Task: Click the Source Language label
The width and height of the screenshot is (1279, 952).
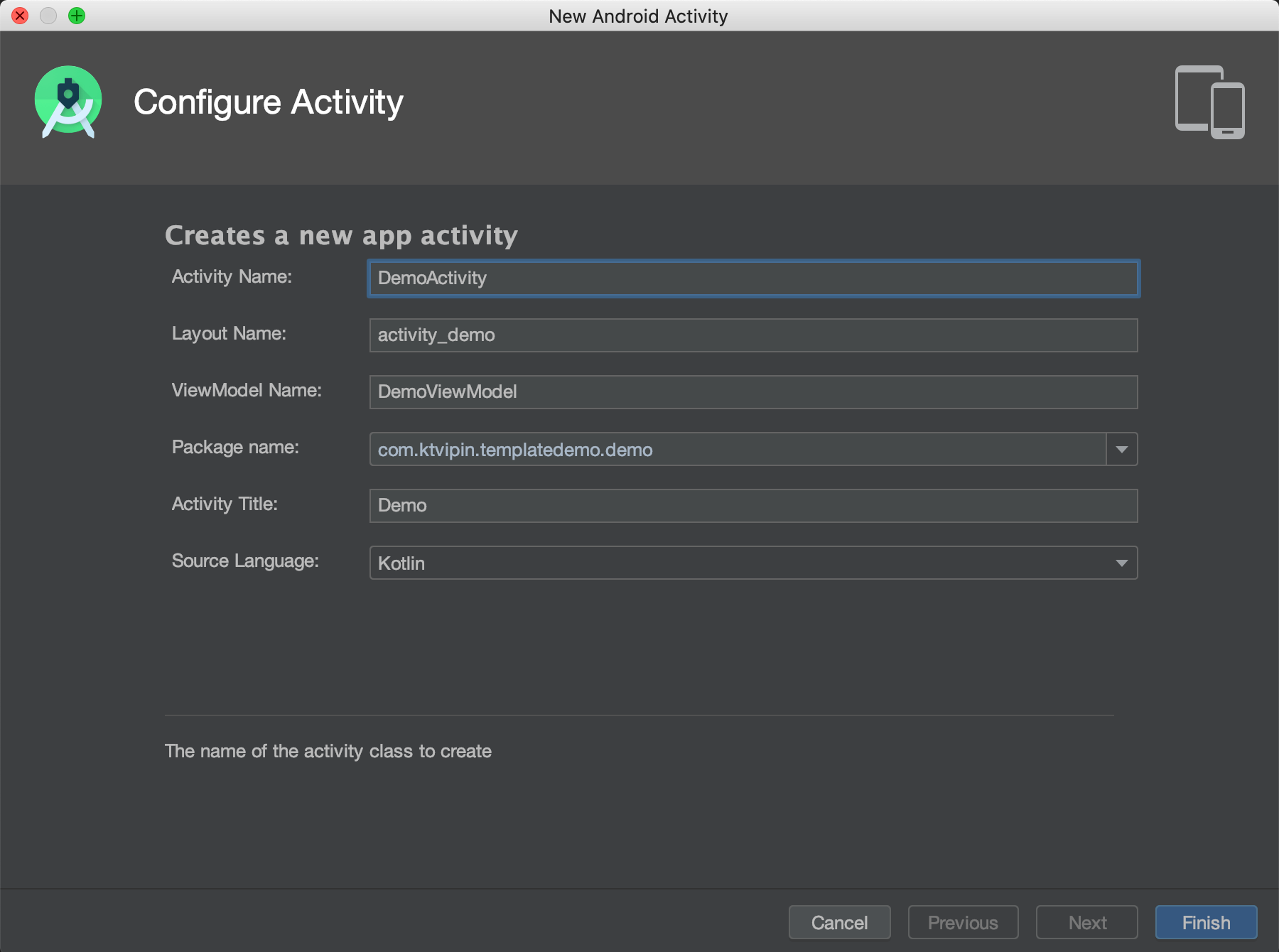Action: (x=245, y=561)
